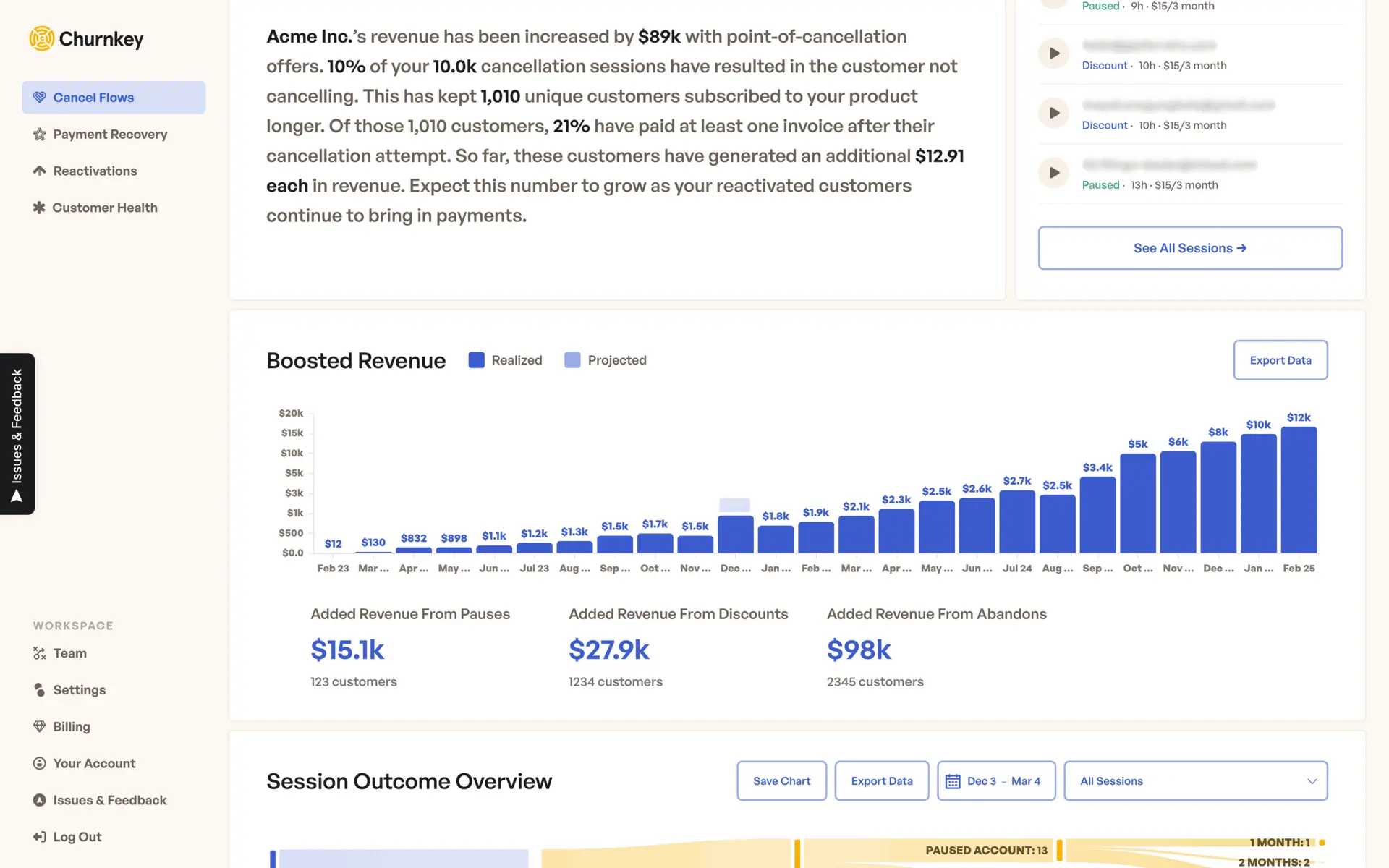Click the Billing diamond icon

pyautogui.click(x=40, y=726)
